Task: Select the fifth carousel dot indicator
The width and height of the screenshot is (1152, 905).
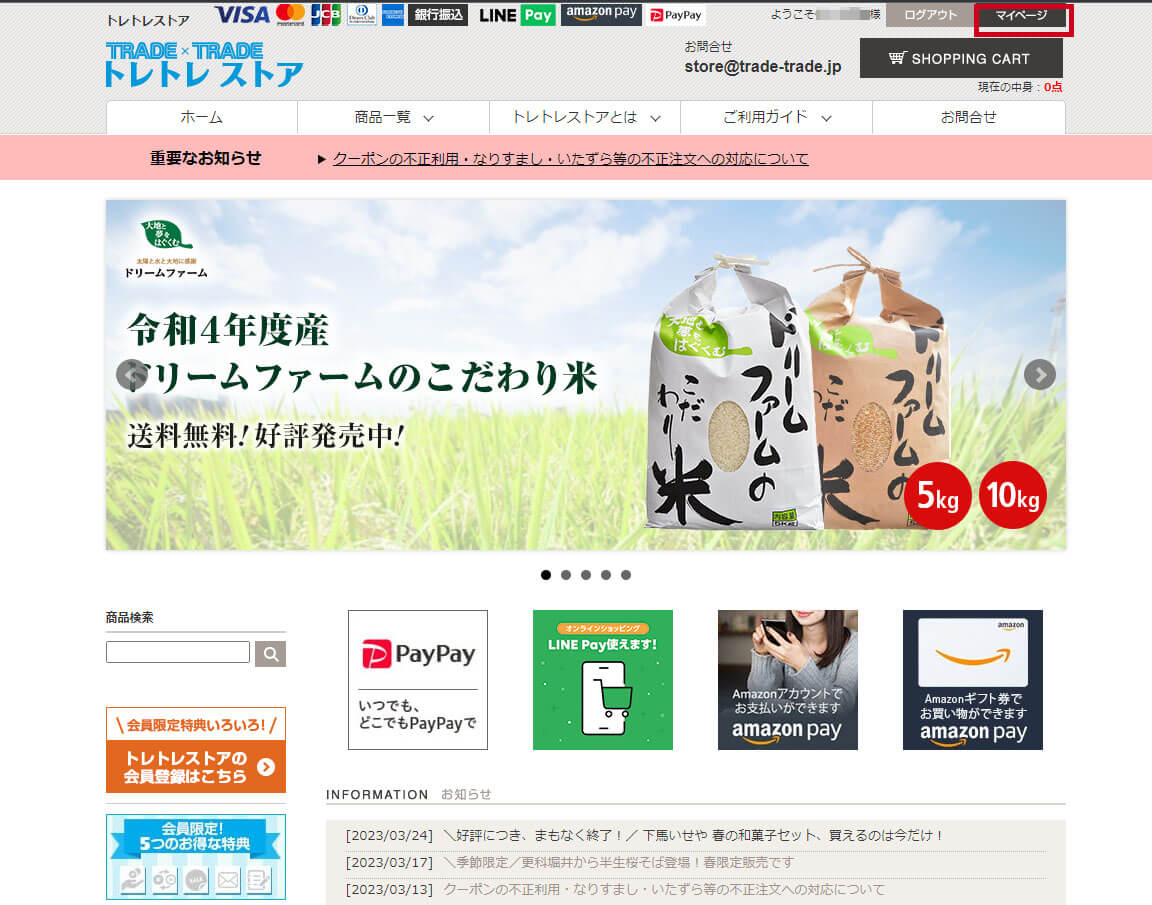Action: tap(626, 575)
